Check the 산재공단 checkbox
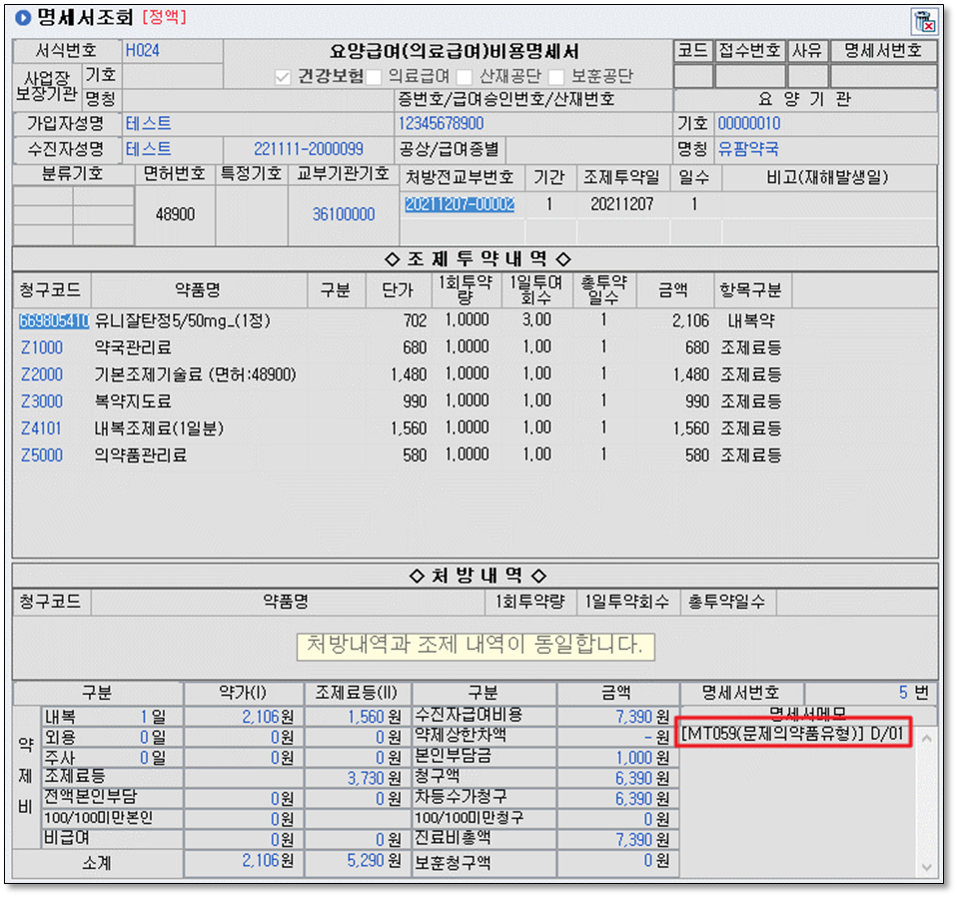 [464, 77]
